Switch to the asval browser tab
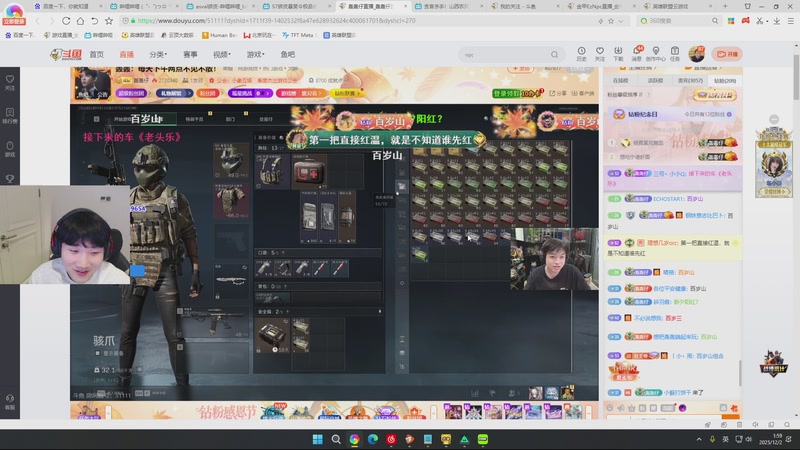The width and height of the screenshot is (800, 450). tap(221, 7)
